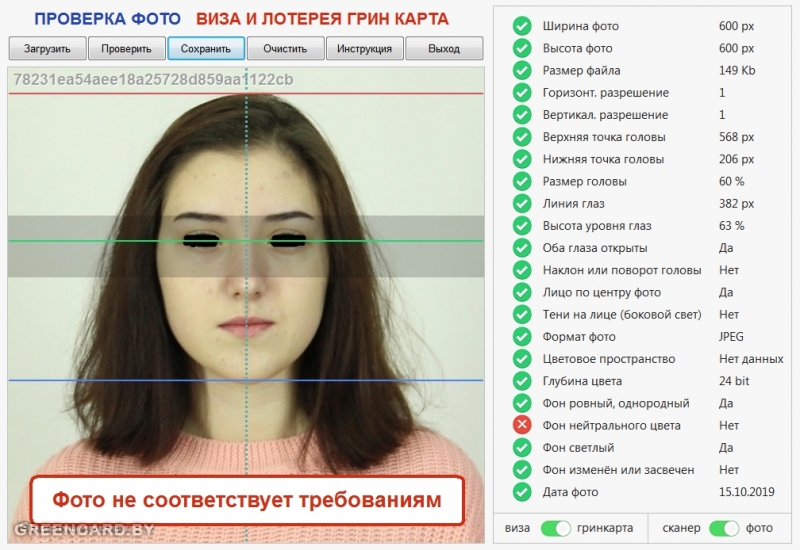Screen dimensions: 800x550
Task: Click green check icon next to Лицо по центру фото
Action: click(x=522, y=292)
